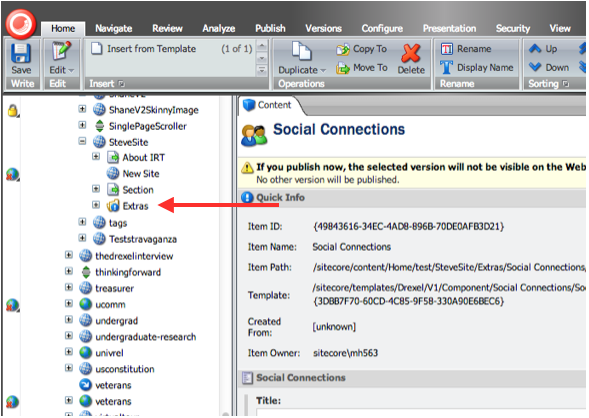Open the Analyze ribbon tab

click(x=219, y=29)
